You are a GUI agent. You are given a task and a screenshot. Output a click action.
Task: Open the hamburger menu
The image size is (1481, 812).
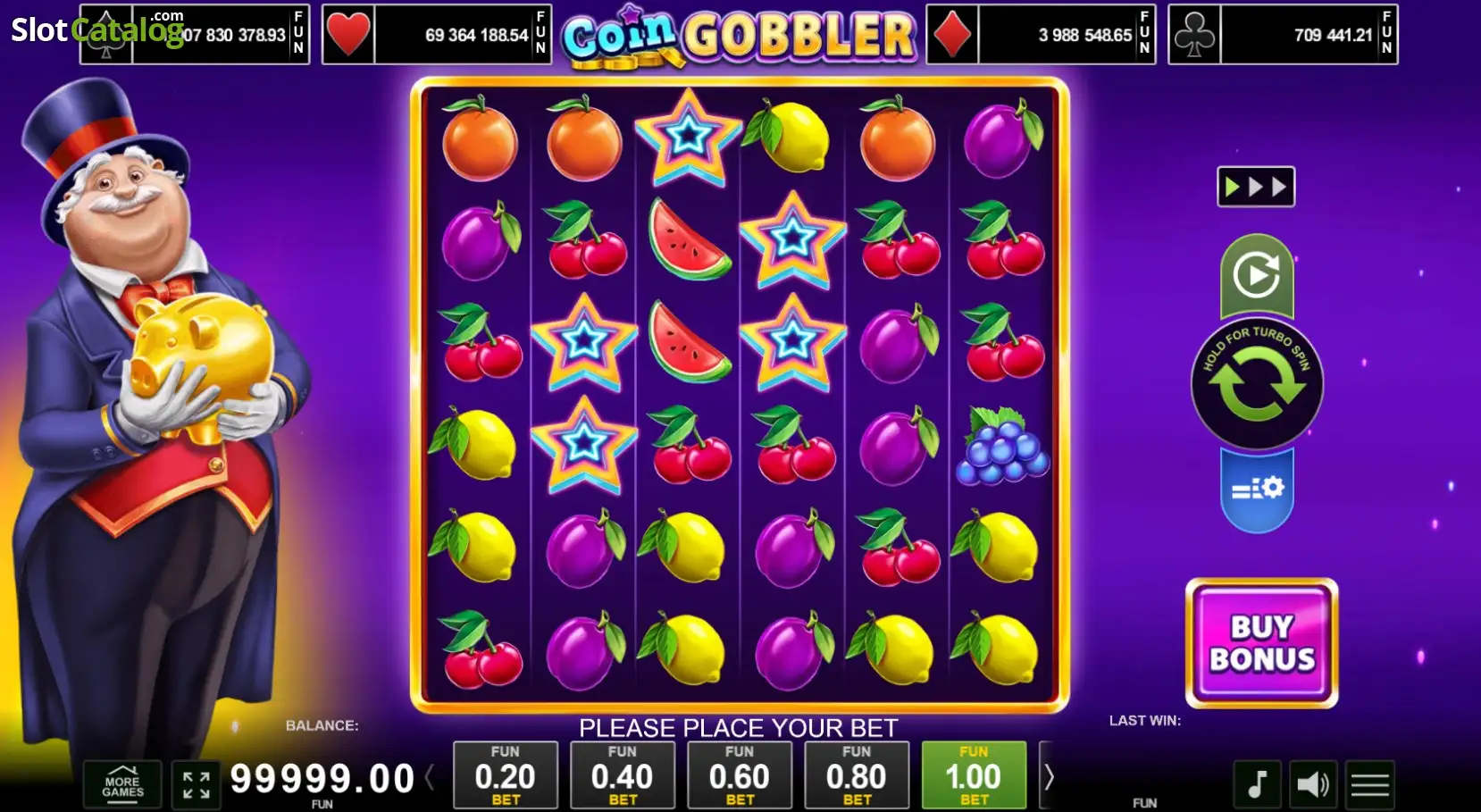[1369, 784]
